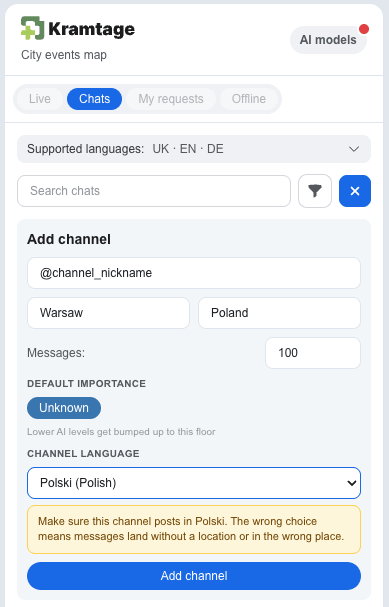The width and height of the screenshot is (389, 607).
Task: Click the Kramtage logo icon
Action: click(x=33, y=28)
